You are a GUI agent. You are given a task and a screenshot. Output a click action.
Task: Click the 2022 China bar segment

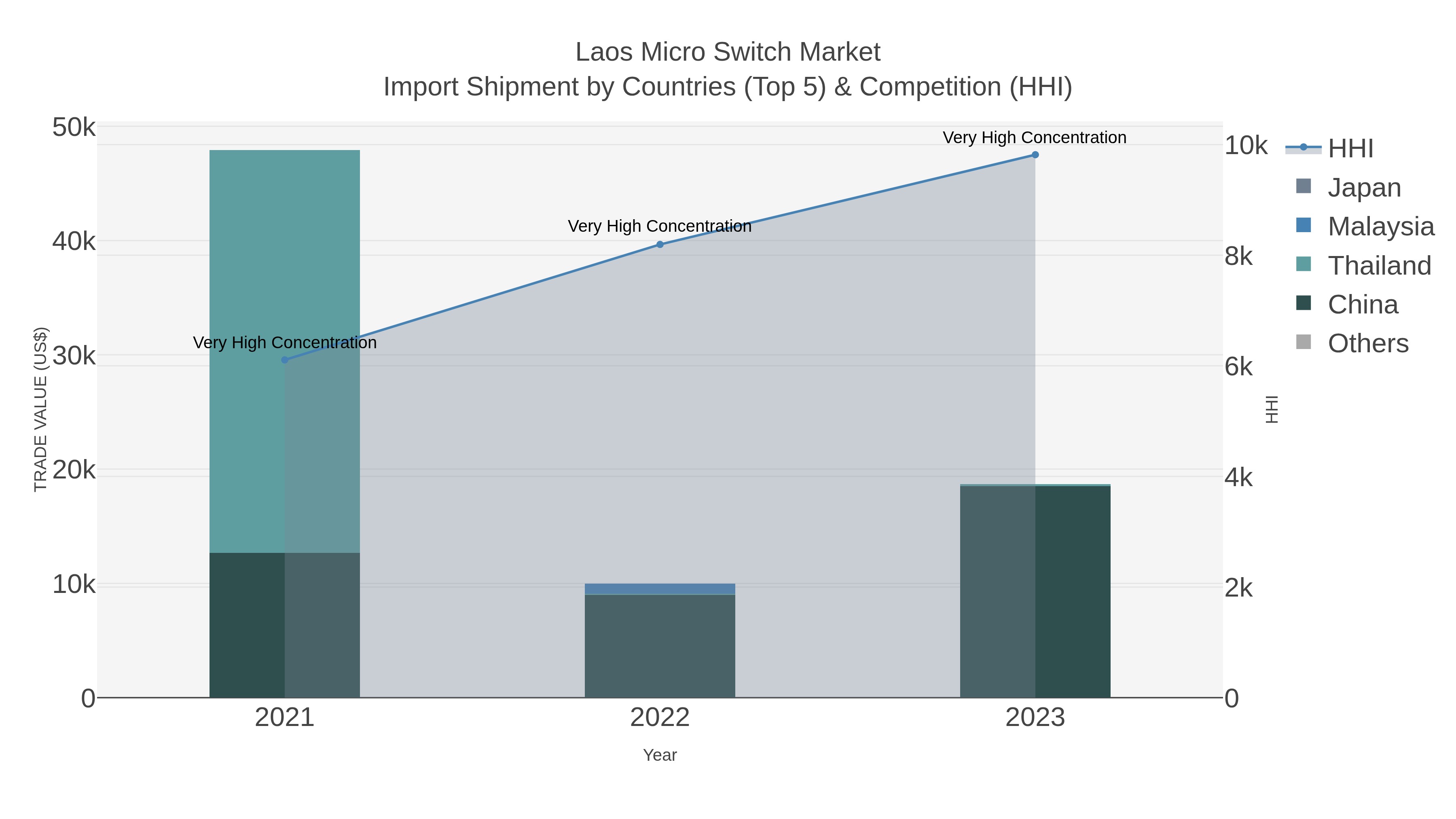click(x=660, y=646)
